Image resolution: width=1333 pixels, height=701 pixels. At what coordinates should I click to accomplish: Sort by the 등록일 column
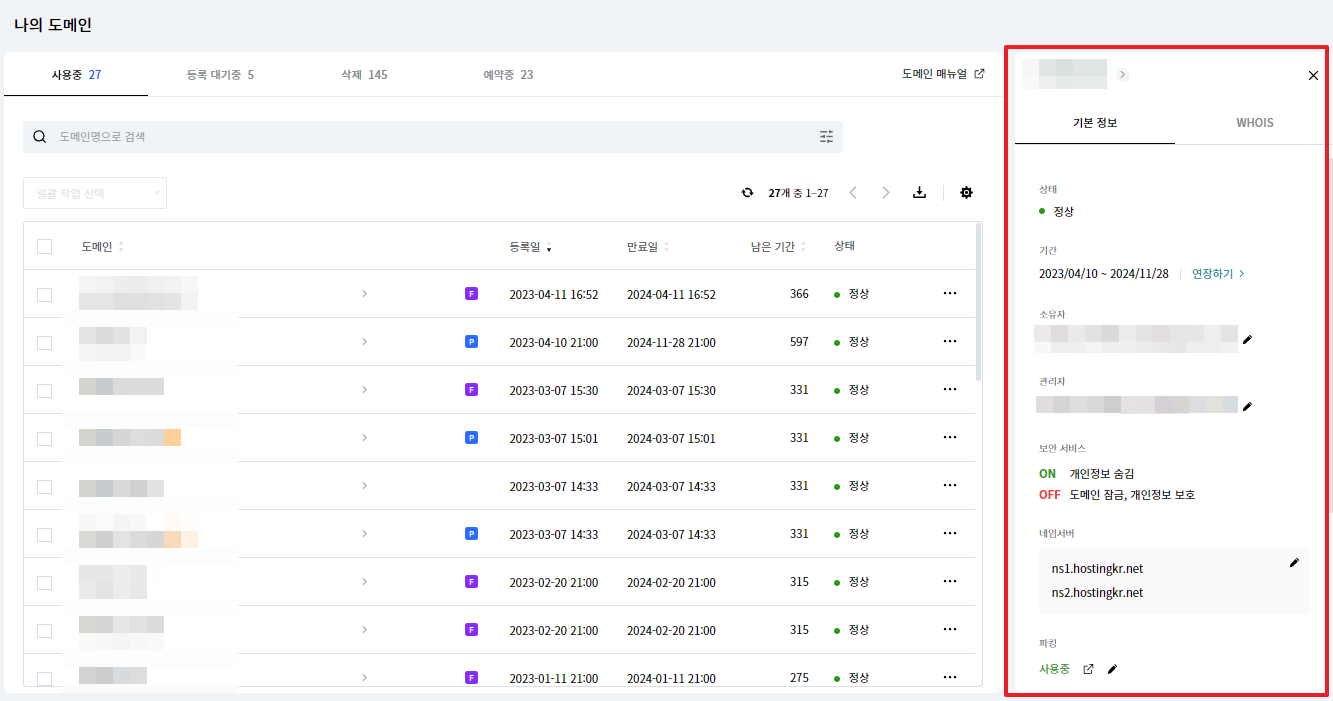(530, 247)
